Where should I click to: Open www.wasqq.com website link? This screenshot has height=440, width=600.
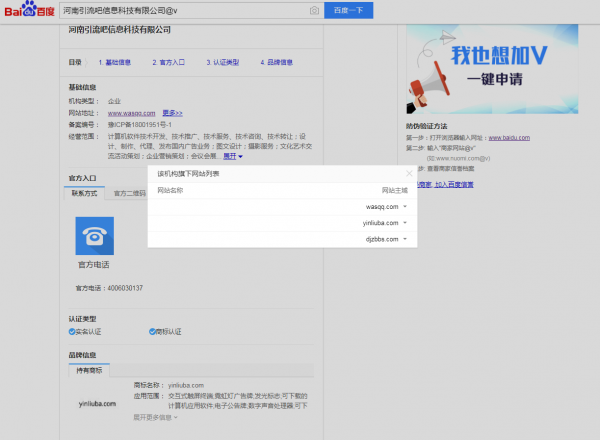point(132,113)
